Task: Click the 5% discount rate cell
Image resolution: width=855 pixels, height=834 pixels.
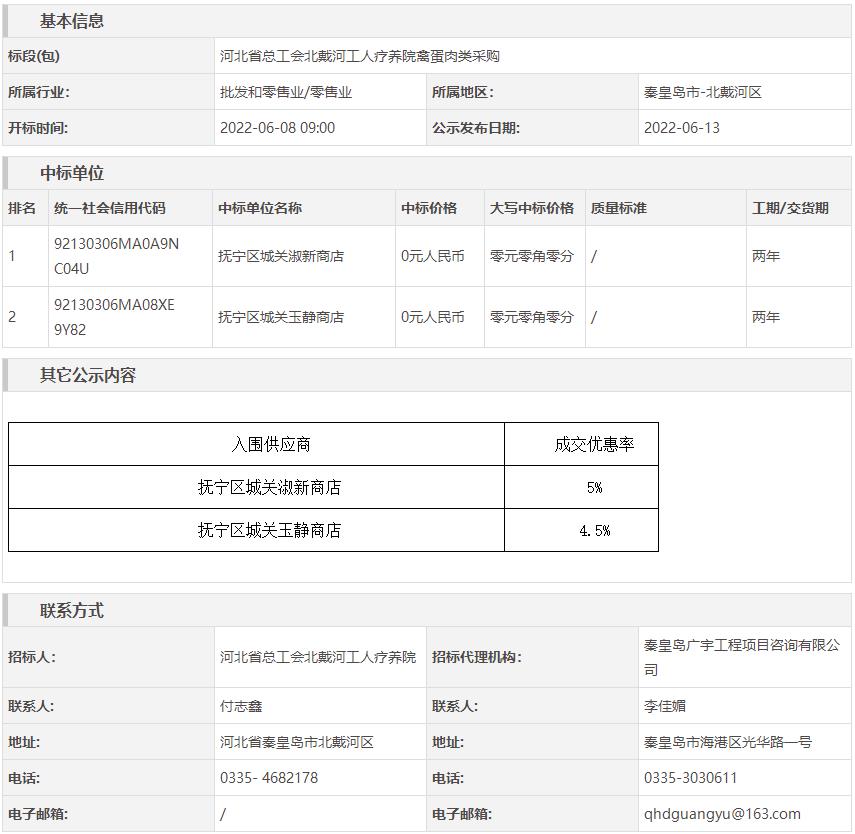Action: 594,488
